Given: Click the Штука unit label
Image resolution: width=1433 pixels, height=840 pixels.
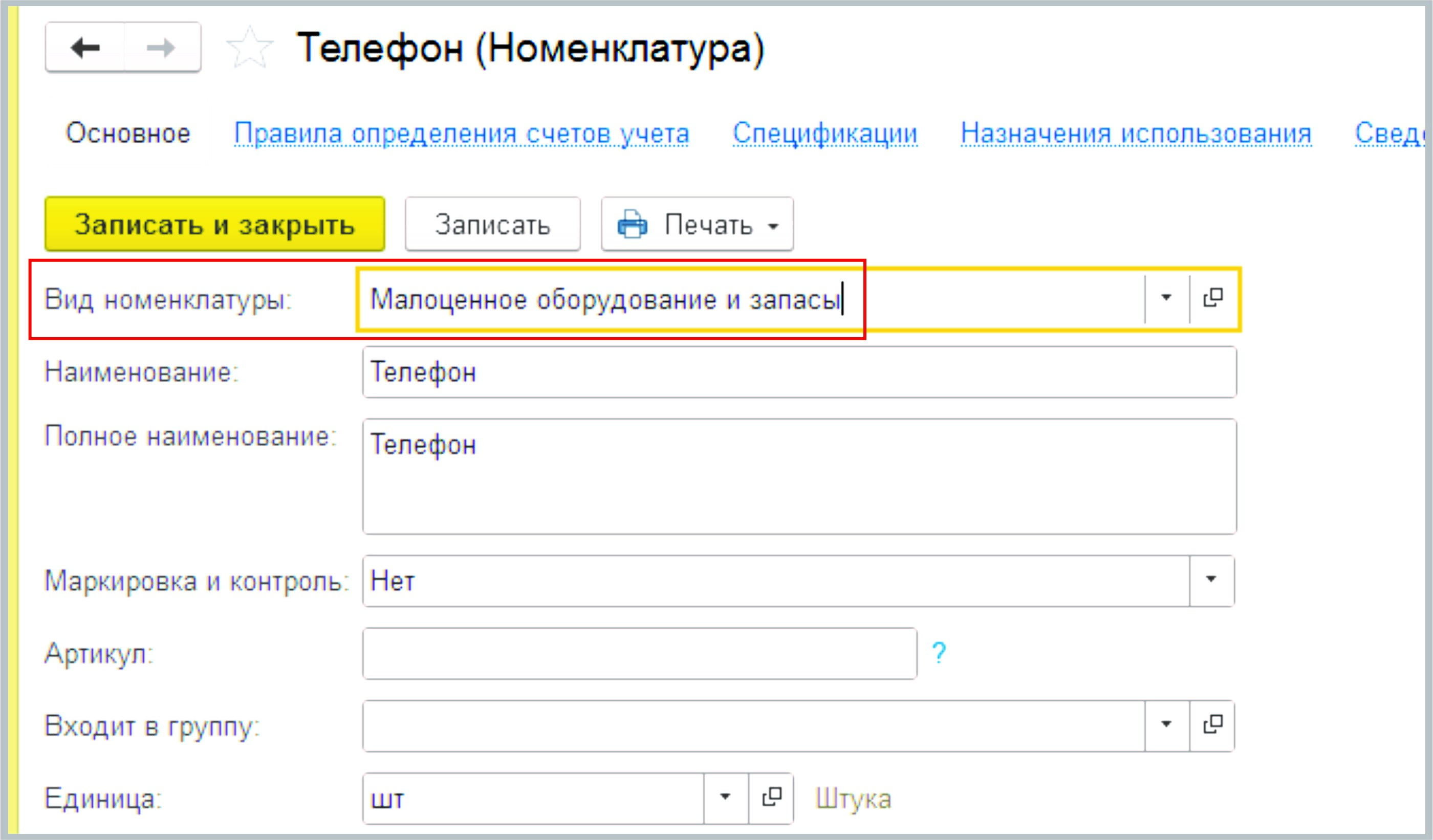Looking at the screenshot, I should point(853,799).
